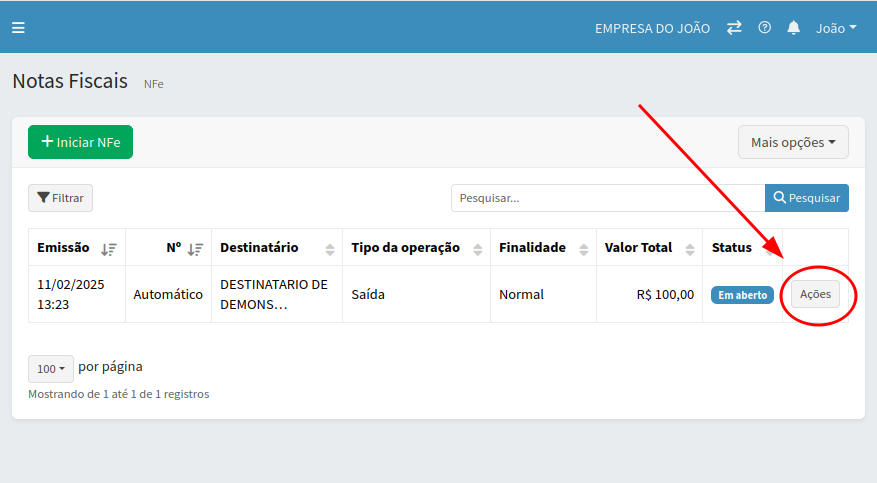Image resolution: width=877 pixels, height=483 pixels.
Task: Click the switch company arrows icon
Action: click(734, 28)
